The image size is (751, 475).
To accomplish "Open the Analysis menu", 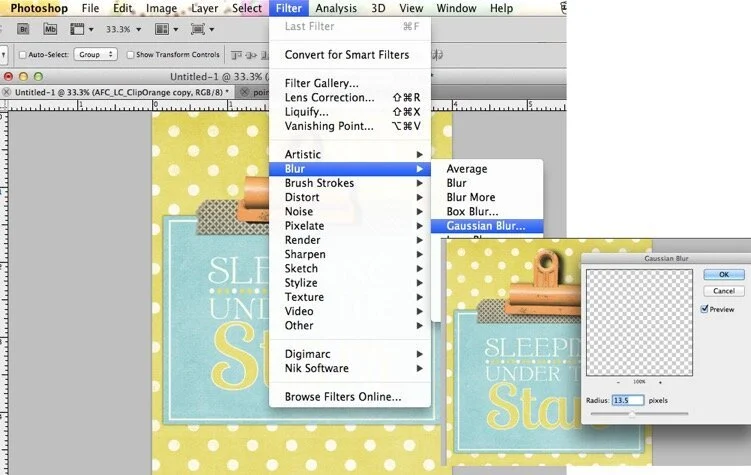I will click(x=336, y=8).
